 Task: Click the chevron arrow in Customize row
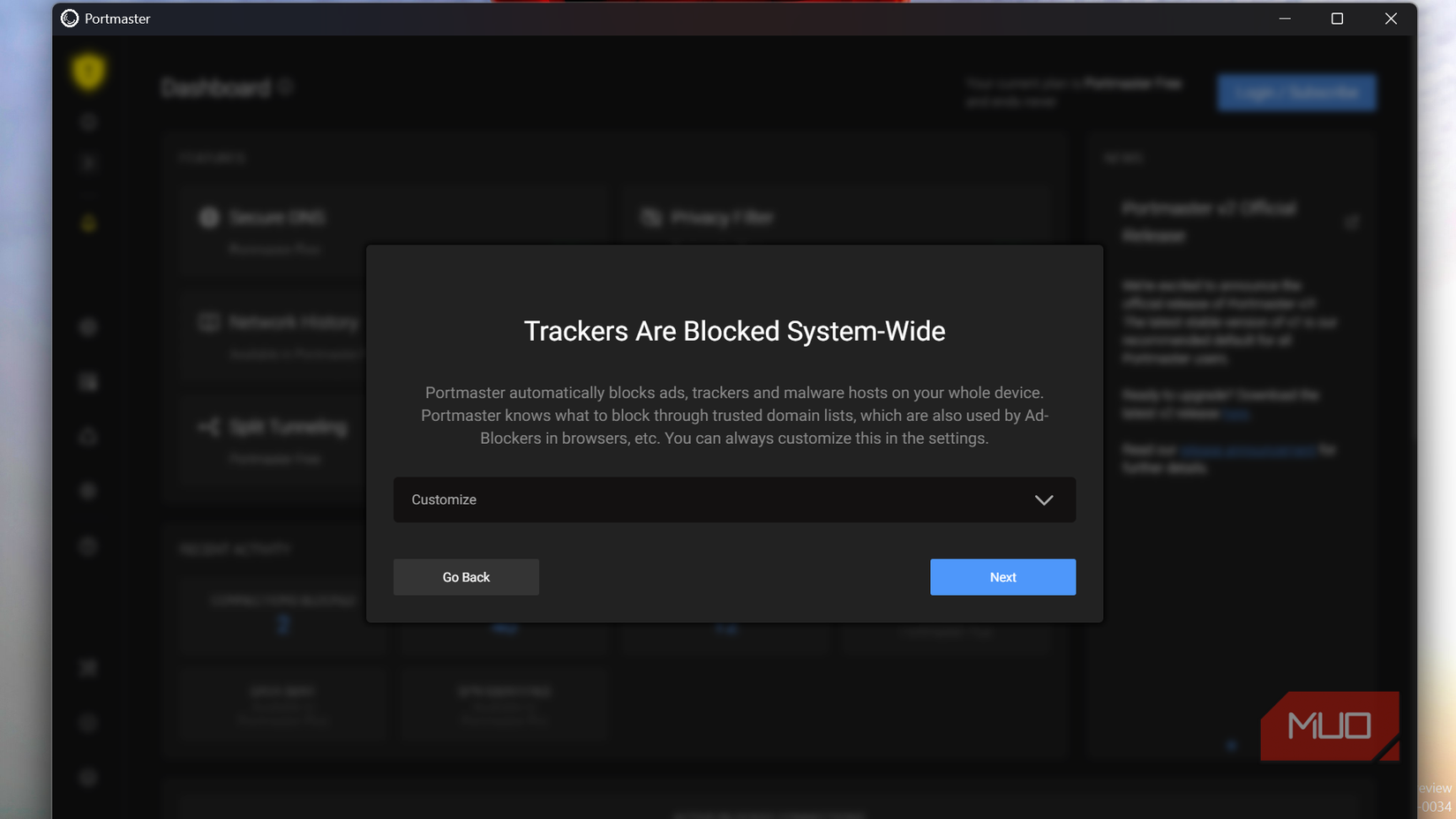tap(1044, 500)
